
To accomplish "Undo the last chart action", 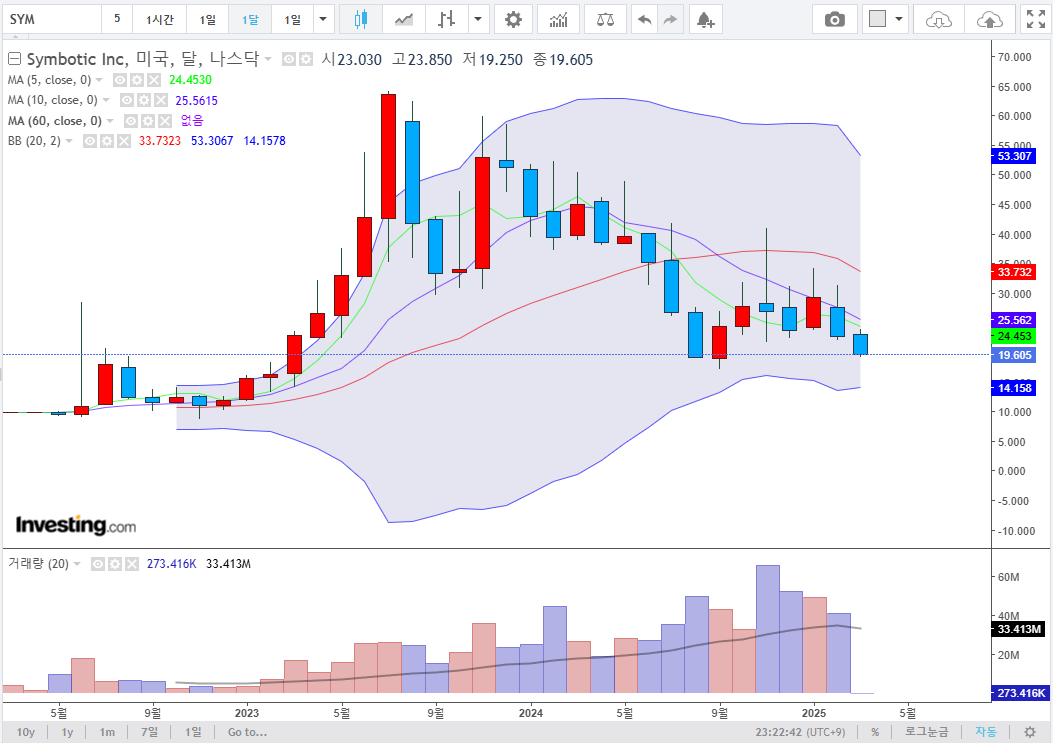I will [645, 19].
